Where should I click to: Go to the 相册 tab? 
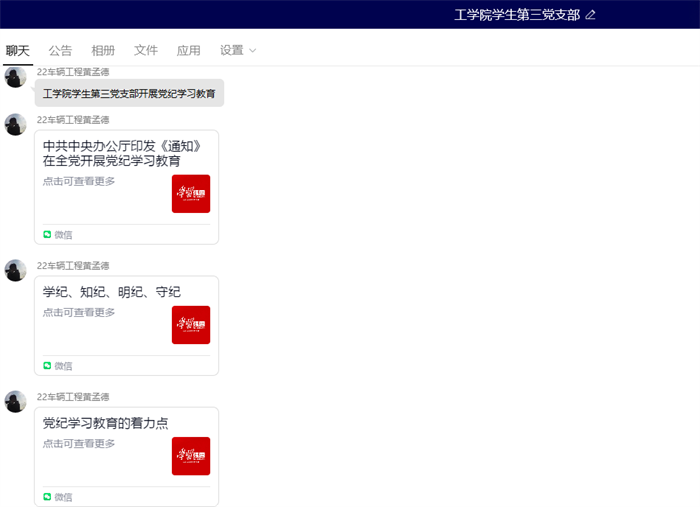[x=103, y=51]
